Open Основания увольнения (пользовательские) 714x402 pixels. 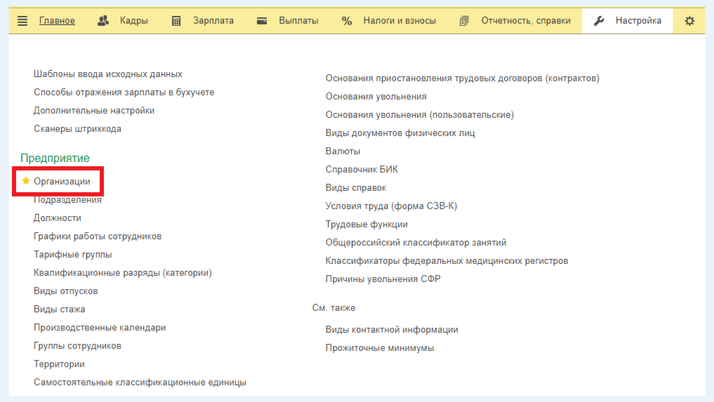419,115
